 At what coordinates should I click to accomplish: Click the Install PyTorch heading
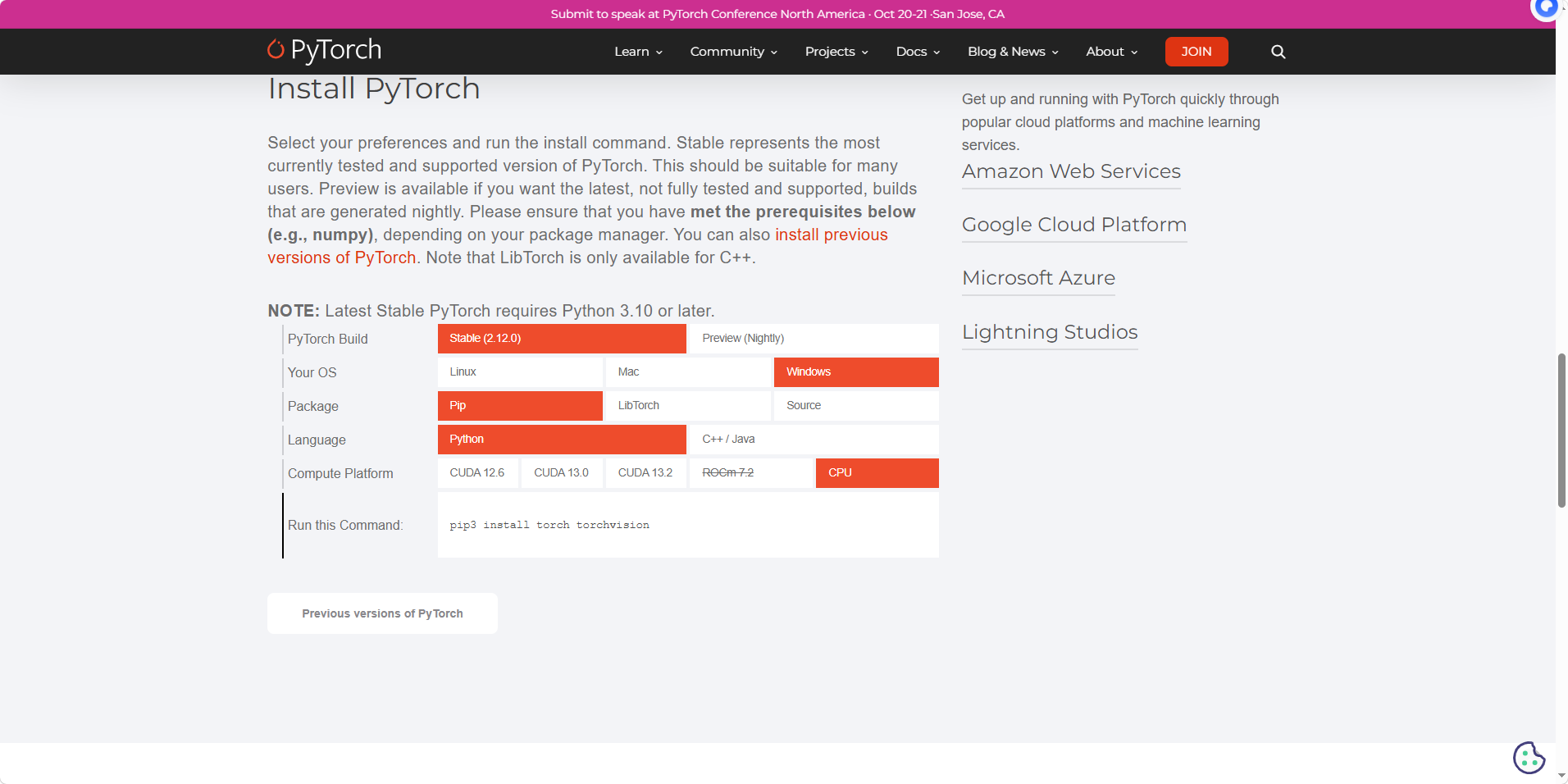click(374, 89)
